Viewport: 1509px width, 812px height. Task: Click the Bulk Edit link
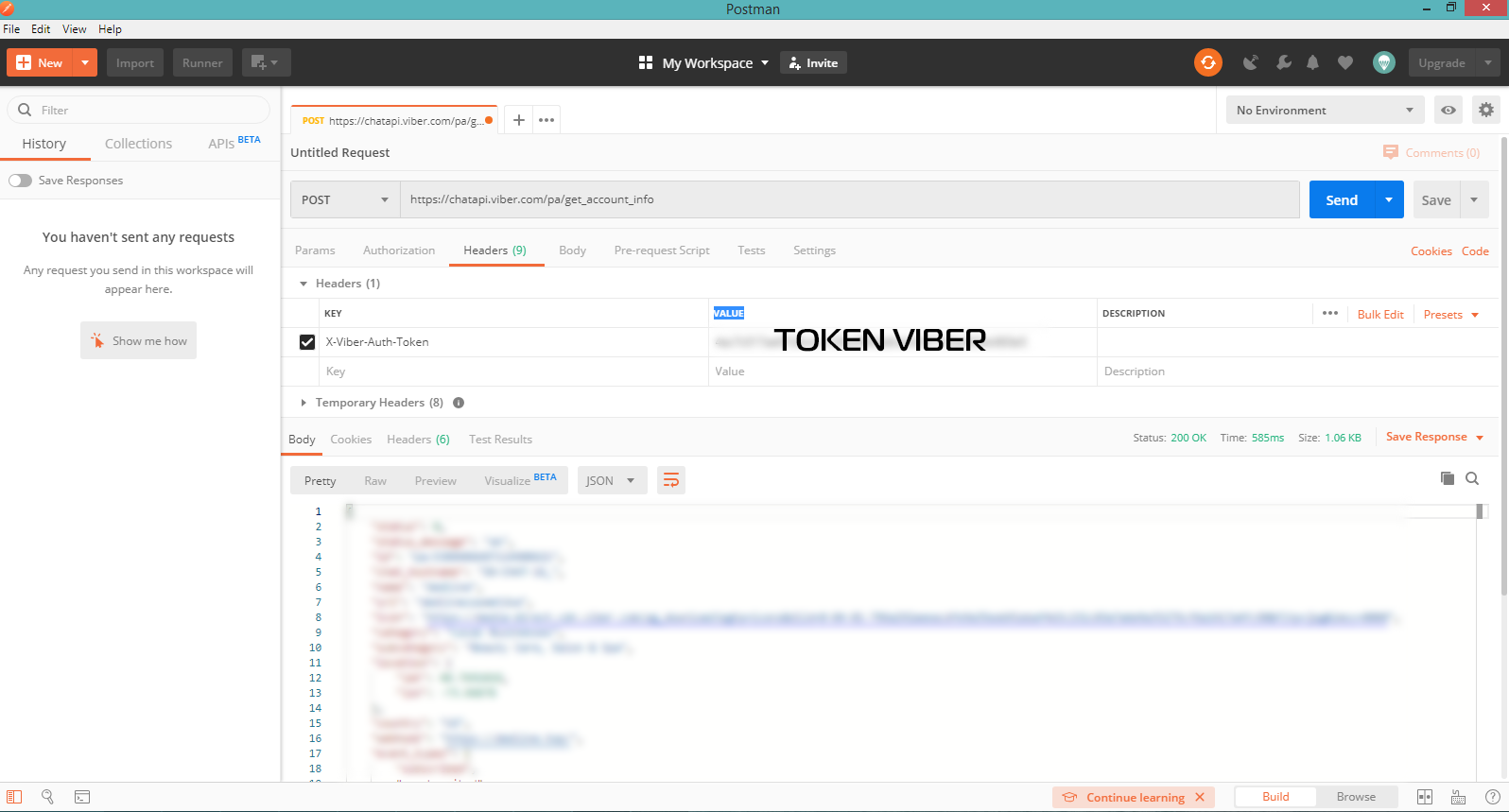click(x=1380, y=314)
